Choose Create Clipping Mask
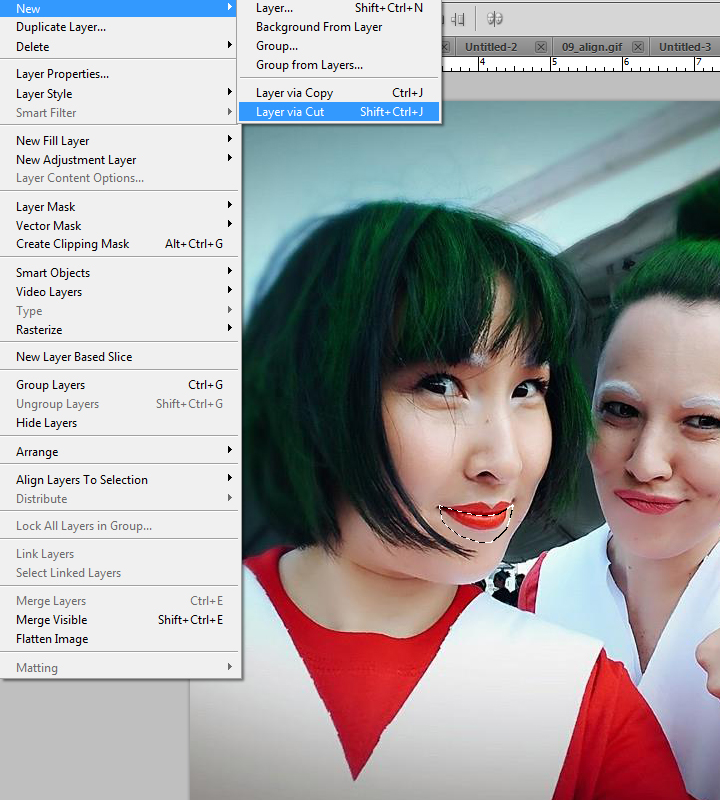 pos(118,244)
